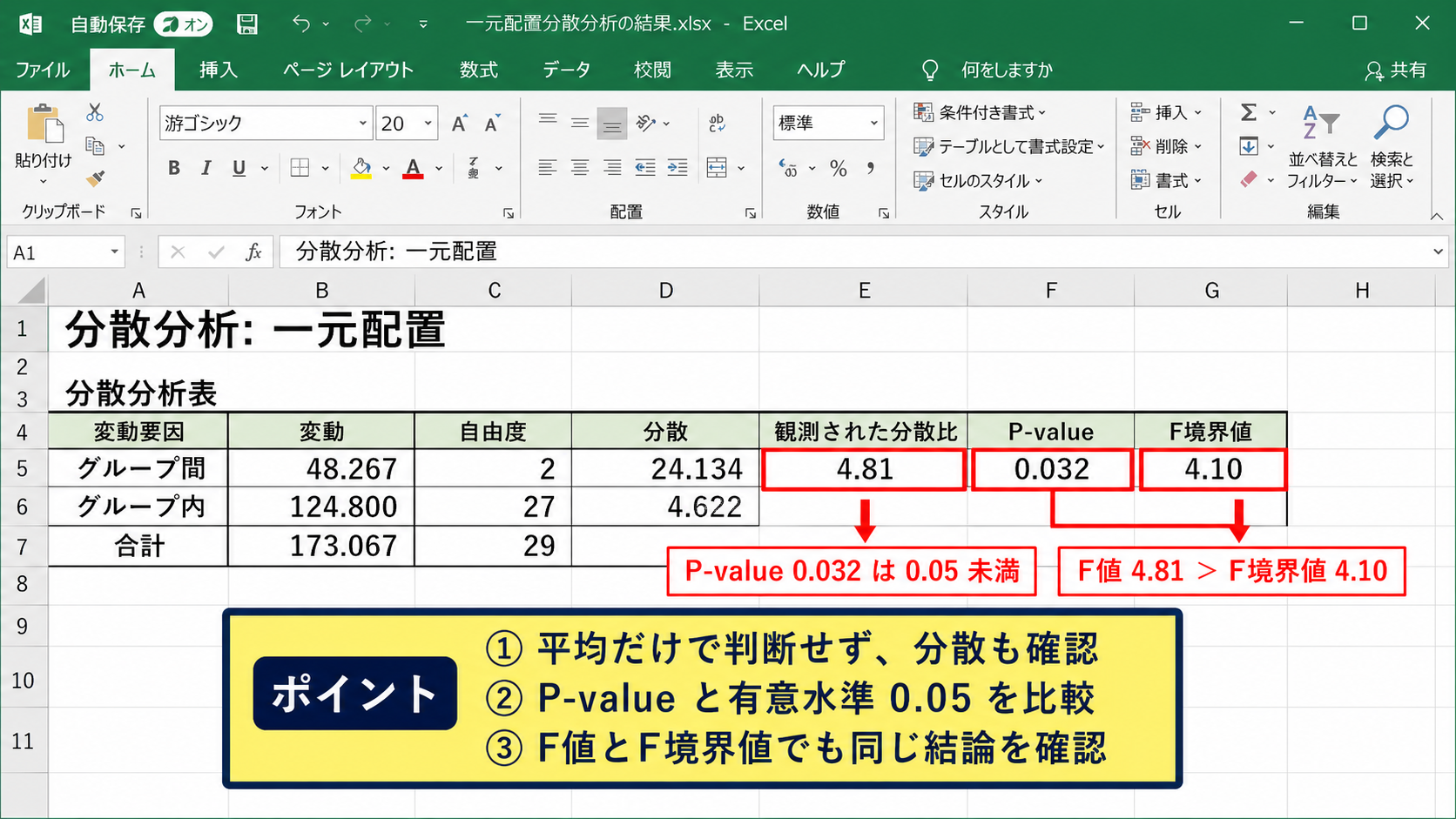This screenshot has width=1456, height=819.
Task: Apply comma style number format
Action: [x=870, y=168]
